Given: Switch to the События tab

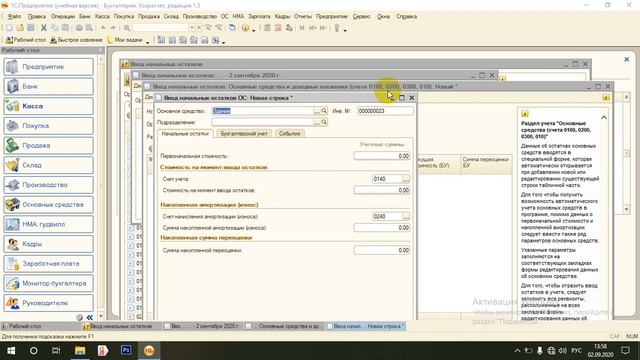Looking at the screenshot, I should 289,133.
